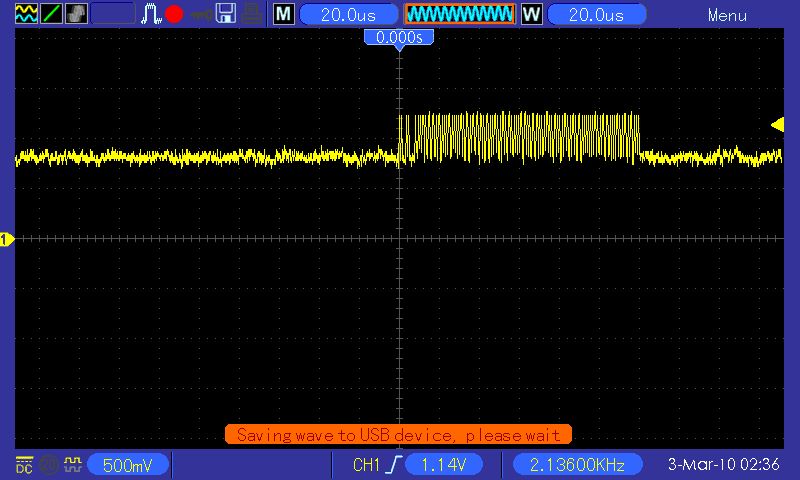
Task: Click the 3-Mar-10 02:36 date and time
Action: 723,465
